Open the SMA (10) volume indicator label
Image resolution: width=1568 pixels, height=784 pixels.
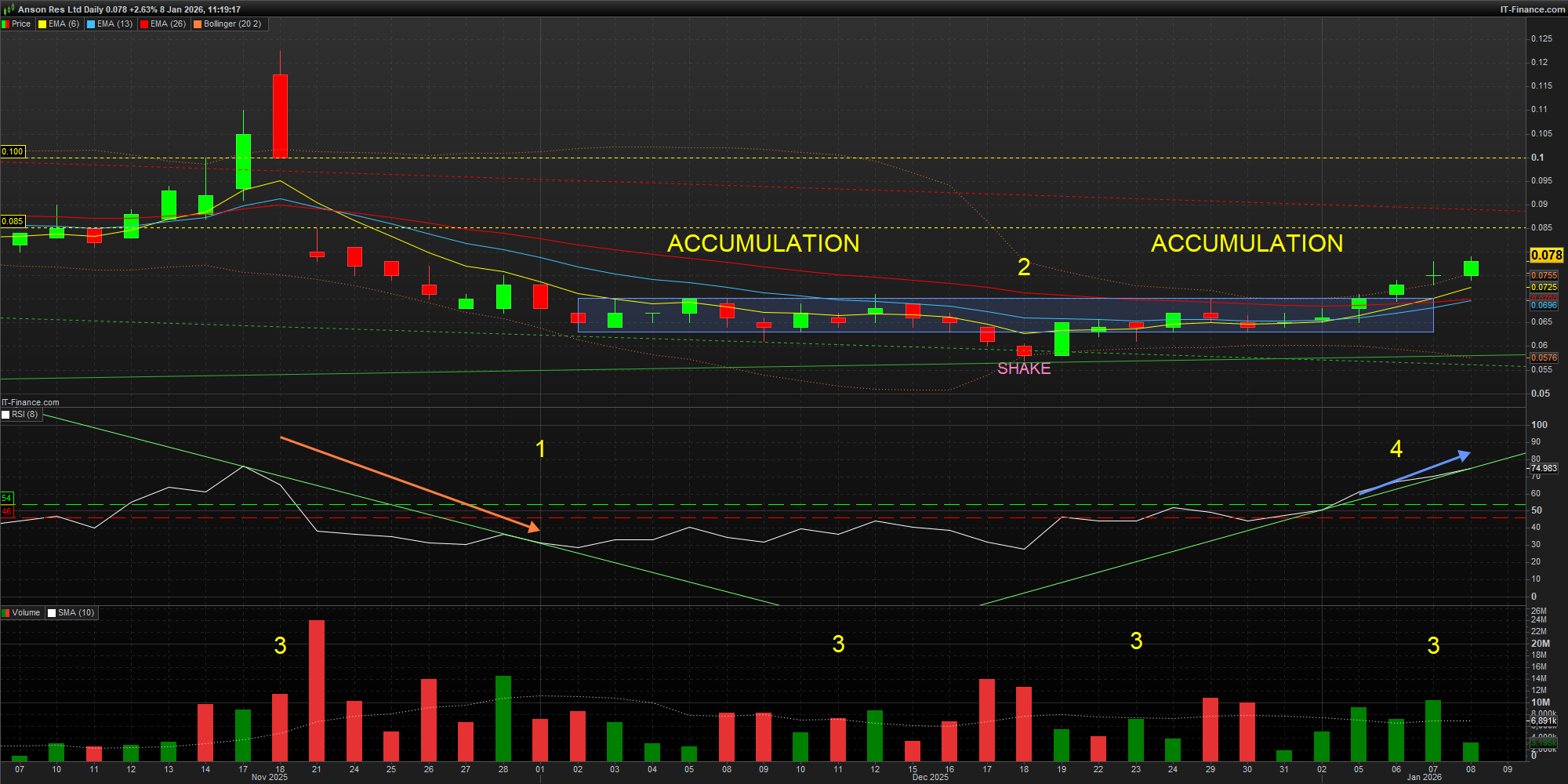click(x=75, y=613)
